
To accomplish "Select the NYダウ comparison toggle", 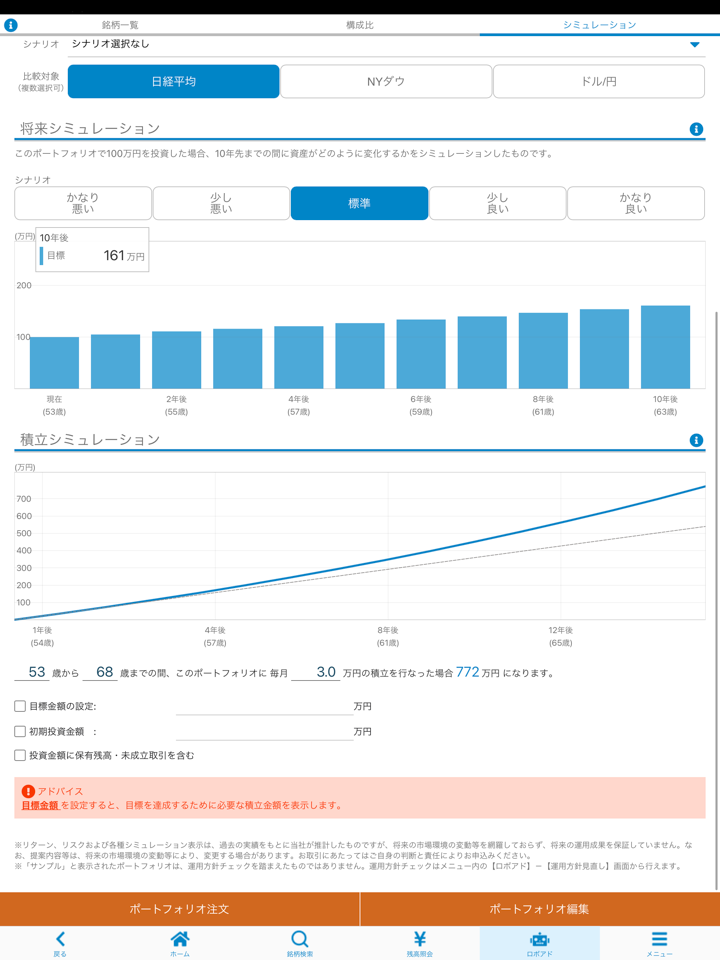I will [x=386, y=82].
